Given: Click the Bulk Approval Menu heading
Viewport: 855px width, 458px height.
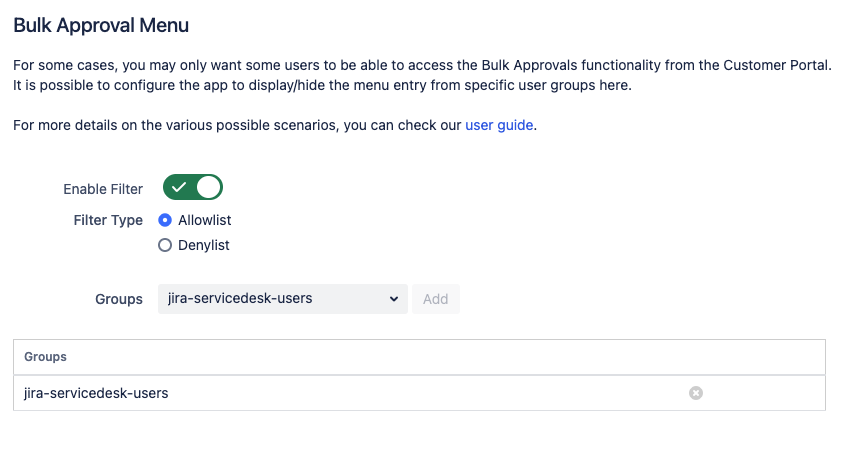Looking at the screenshot, I should [101, 25].
